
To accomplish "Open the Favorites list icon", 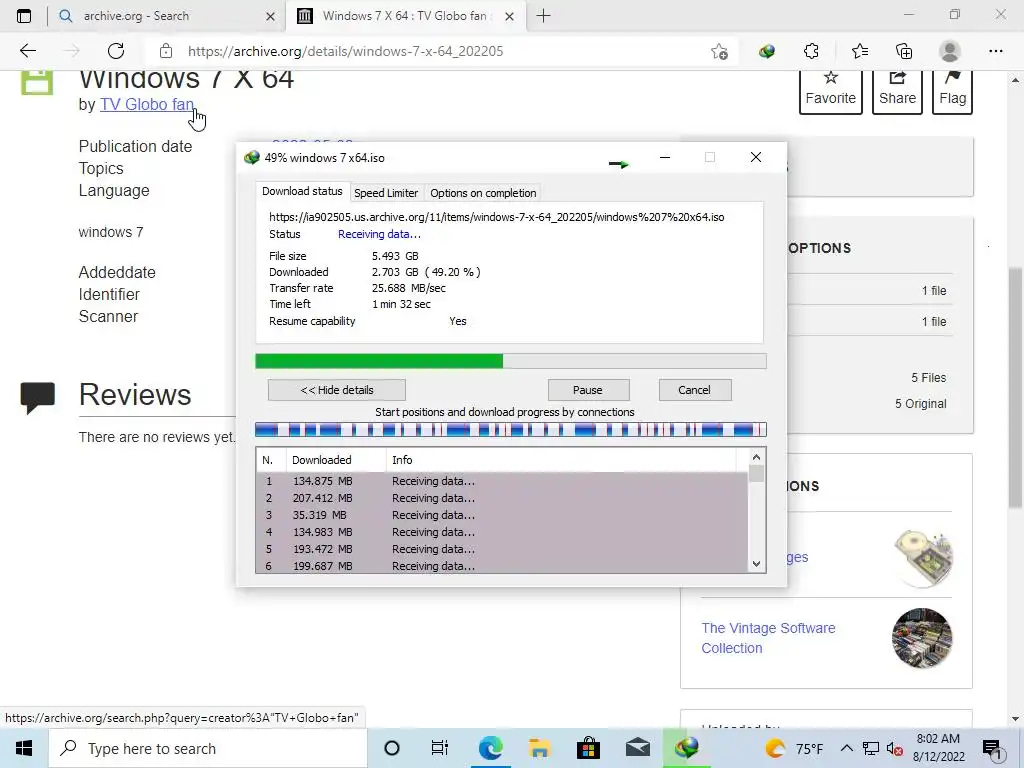I will 859,51.
